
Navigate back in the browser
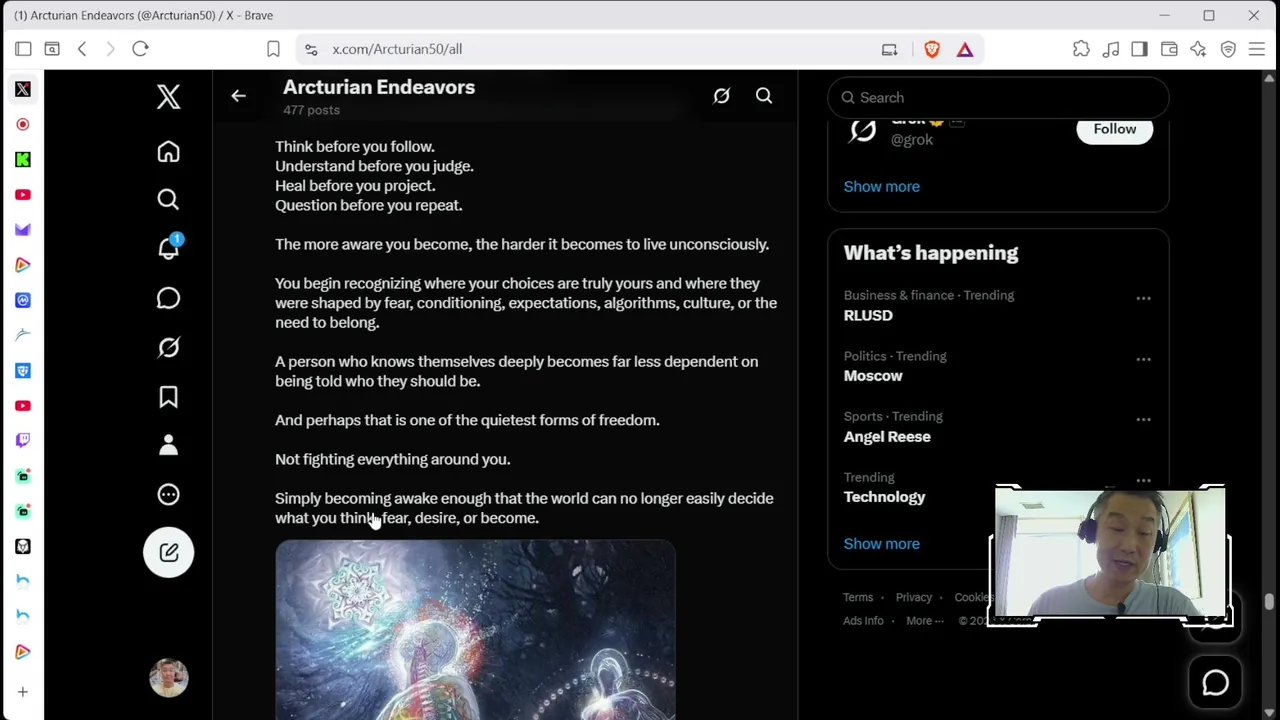(x=82, y=49)
